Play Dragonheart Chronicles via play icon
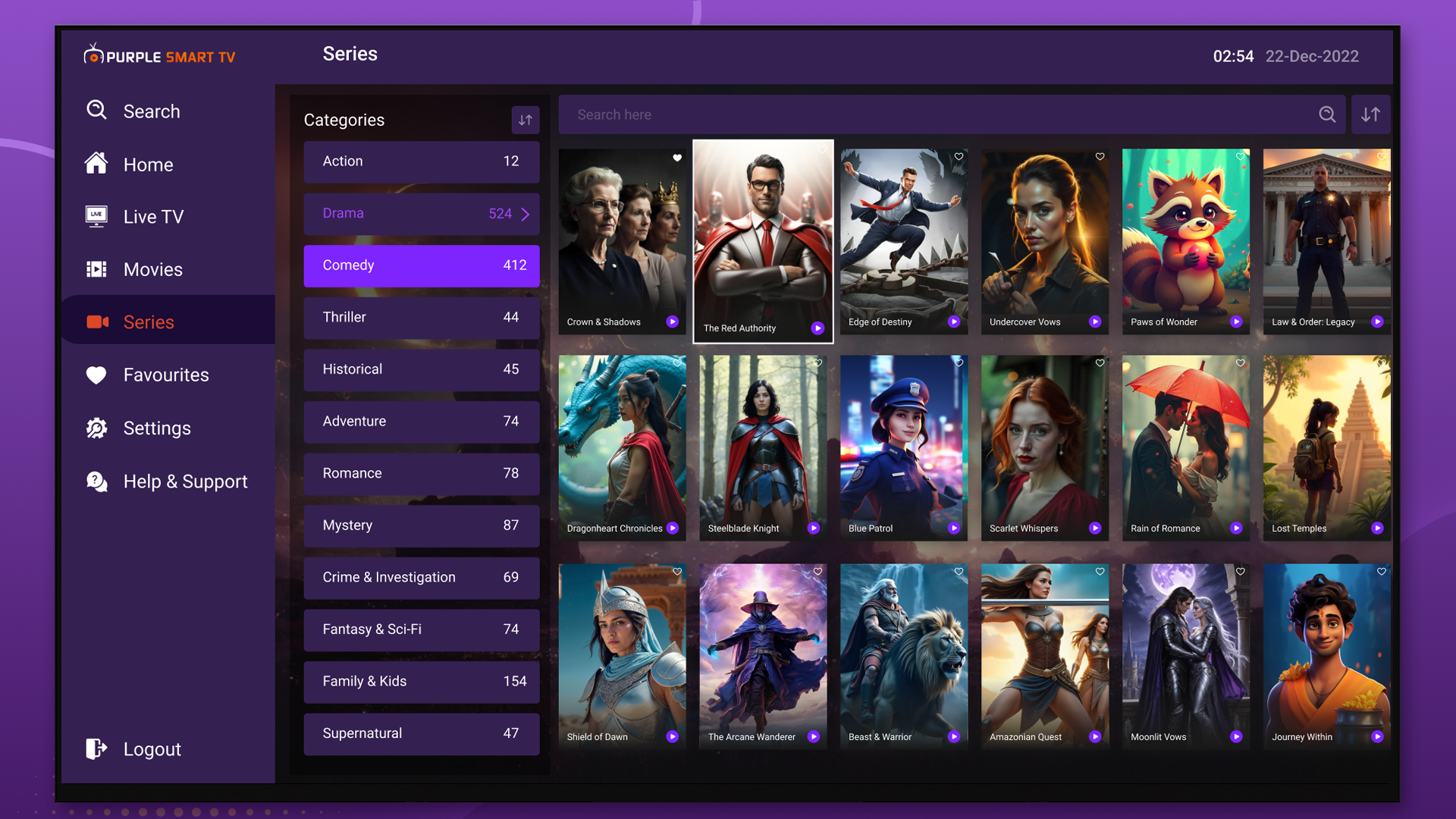The image size is (1456, 819). coord(673,528)
